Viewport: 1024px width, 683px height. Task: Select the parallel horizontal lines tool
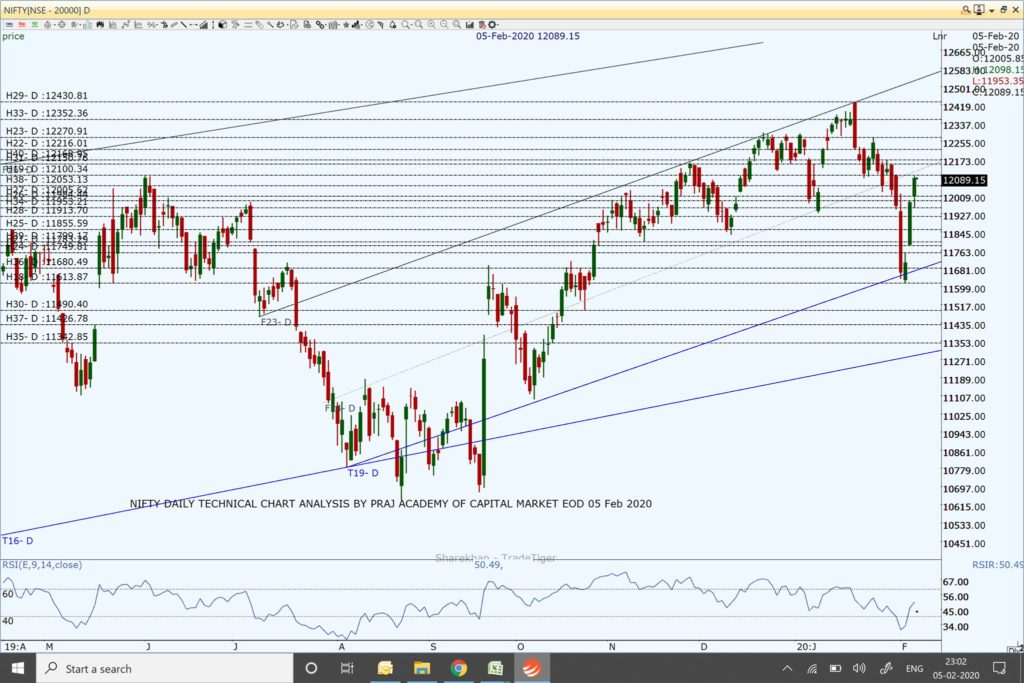[248, 25]
